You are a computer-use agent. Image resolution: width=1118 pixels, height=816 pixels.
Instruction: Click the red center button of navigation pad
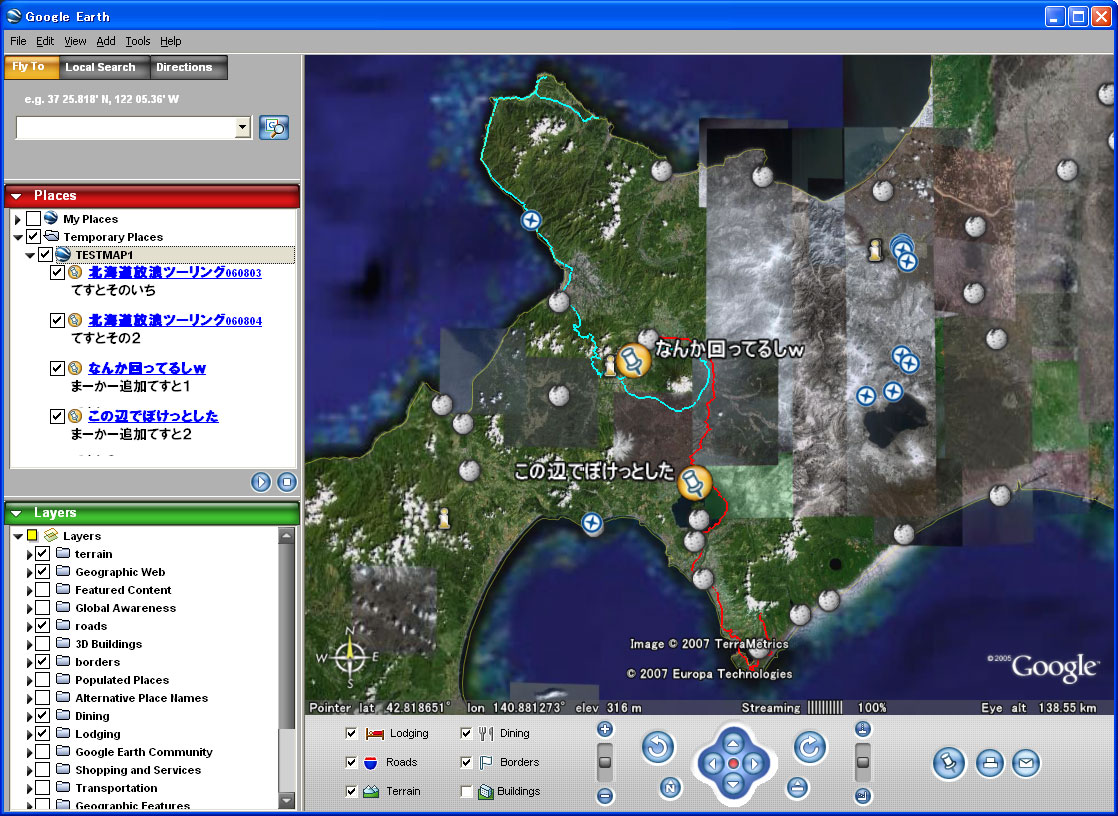(734, 764)
